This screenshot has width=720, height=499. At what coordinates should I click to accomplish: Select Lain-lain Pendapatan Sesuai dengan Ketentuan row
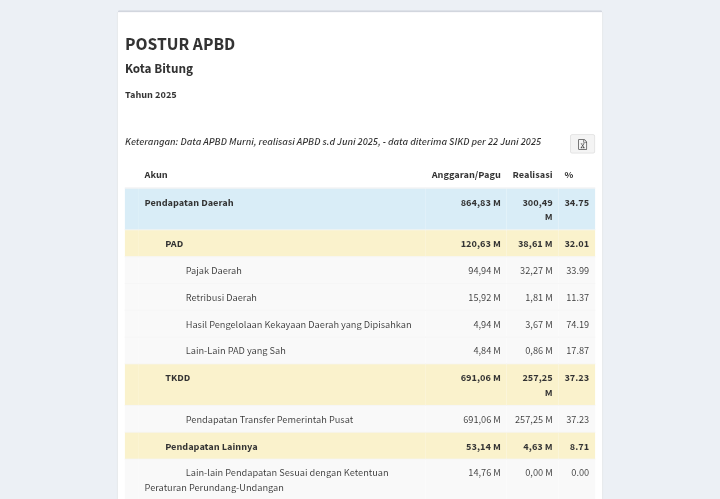(286, 473)
